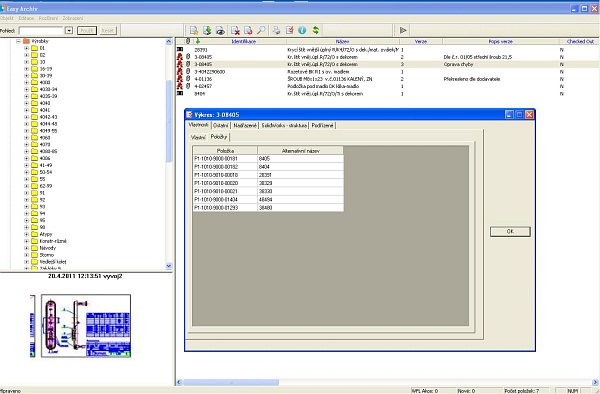The width and height of the screenshot is (600, 394).
Task: Click the green download arrow toolbar icon
Action: click(x=207, y=30)
